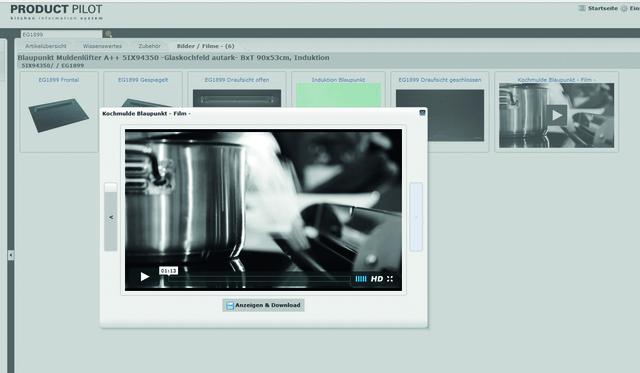Go to next media with right arrow
This screenshot has width=640, height=373.
pos(416,217)
